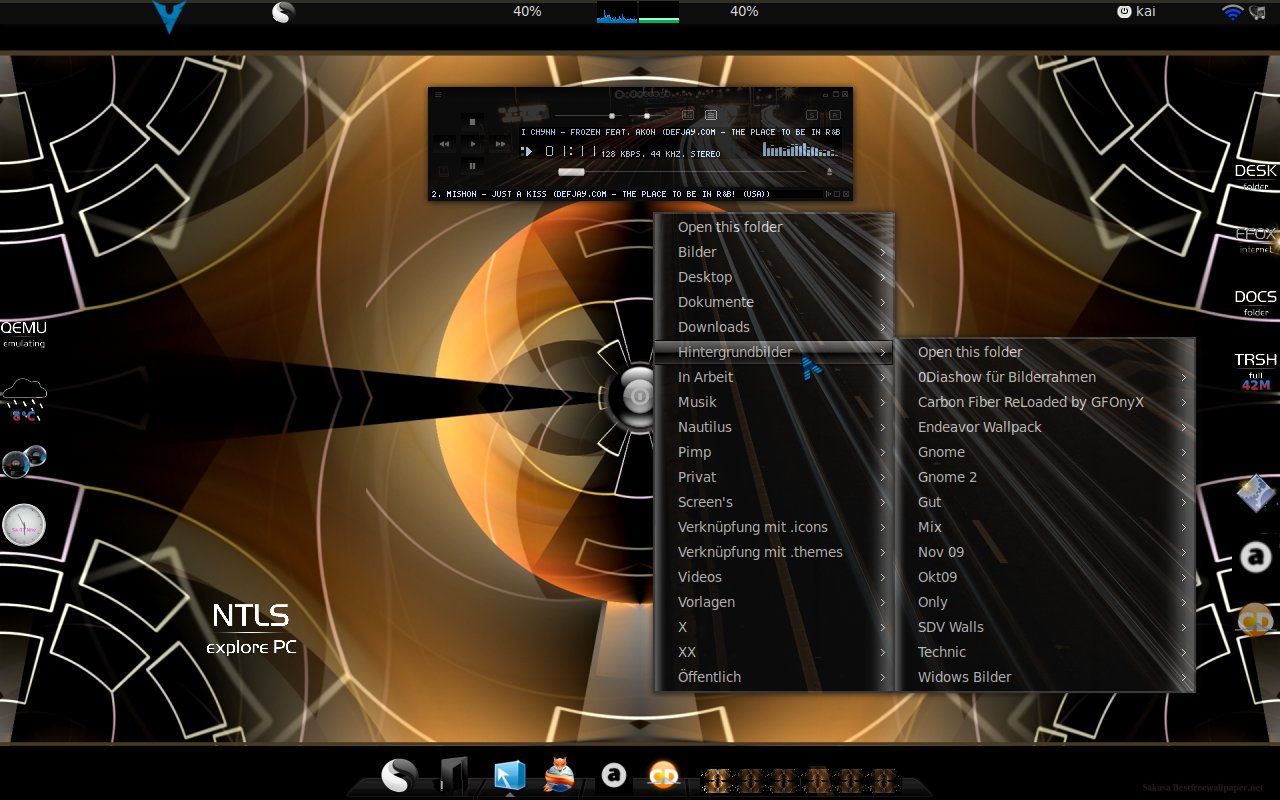Launch the QEMU emulating shortcut
Image resolution: width=1280 pixels, height=800 pixels.
click(x=23, y=334)
